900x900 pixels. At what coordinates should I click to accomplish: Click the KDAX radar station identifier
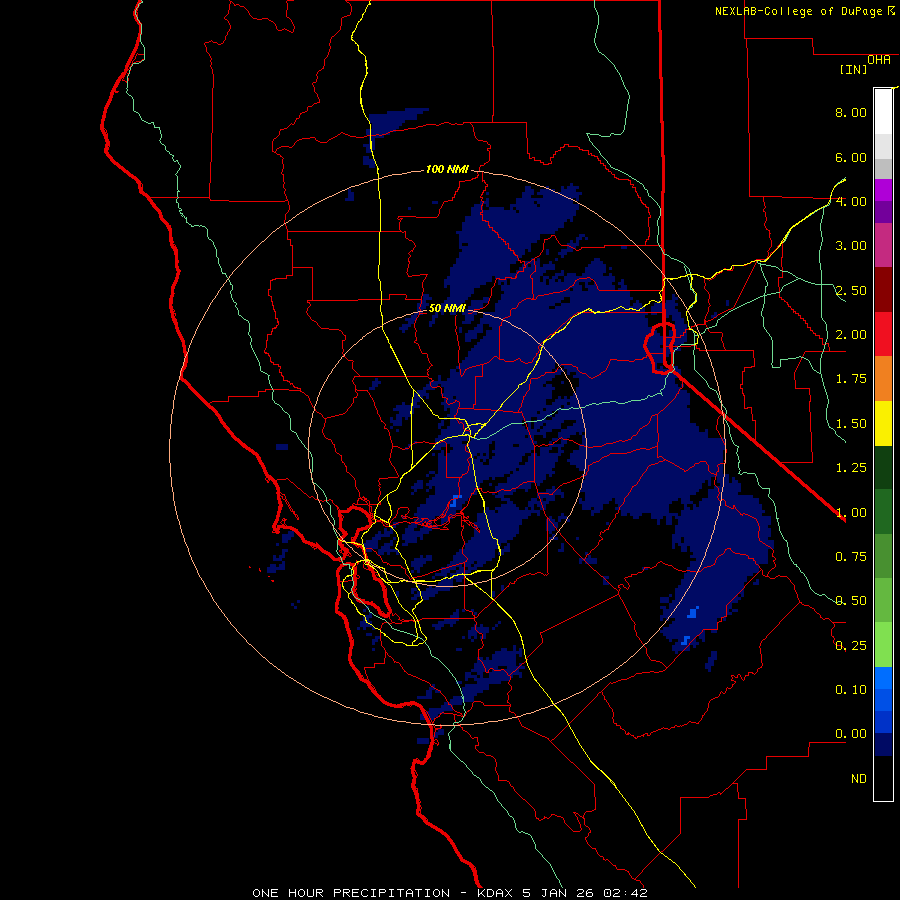(x=496, y=893)
